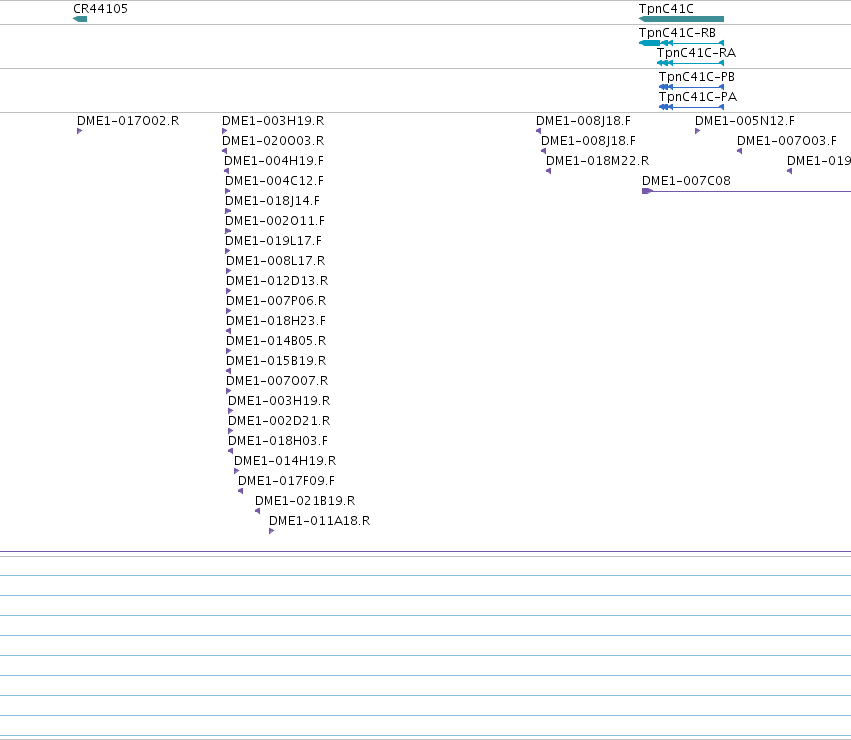851x740 pixels.
Task: Click the TpnC41C-RA transcript glyph
Action: 690,63
